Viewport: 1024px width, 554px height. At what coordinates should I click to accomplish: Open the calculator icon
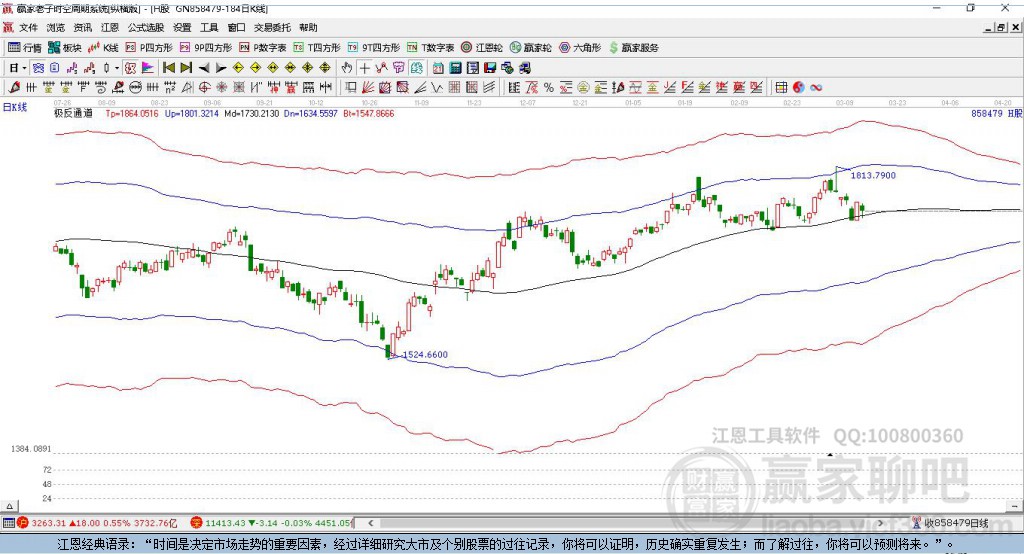(x=455, y=68)
